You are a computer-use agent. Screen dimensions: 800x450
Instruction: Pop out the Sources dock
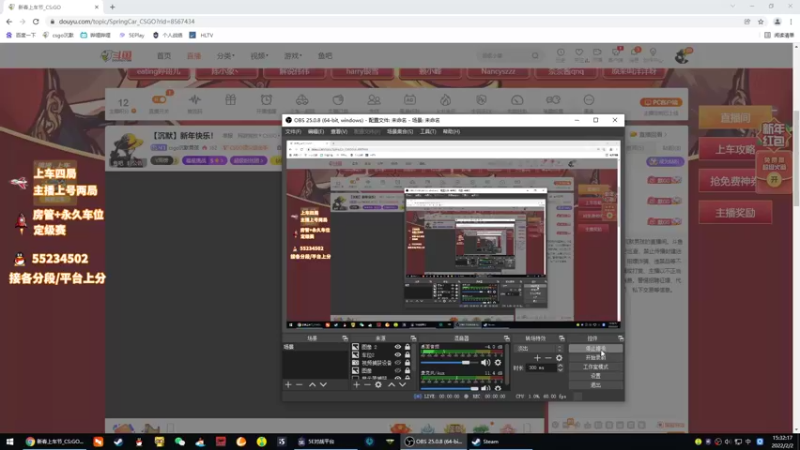click(x=413, y=338)
